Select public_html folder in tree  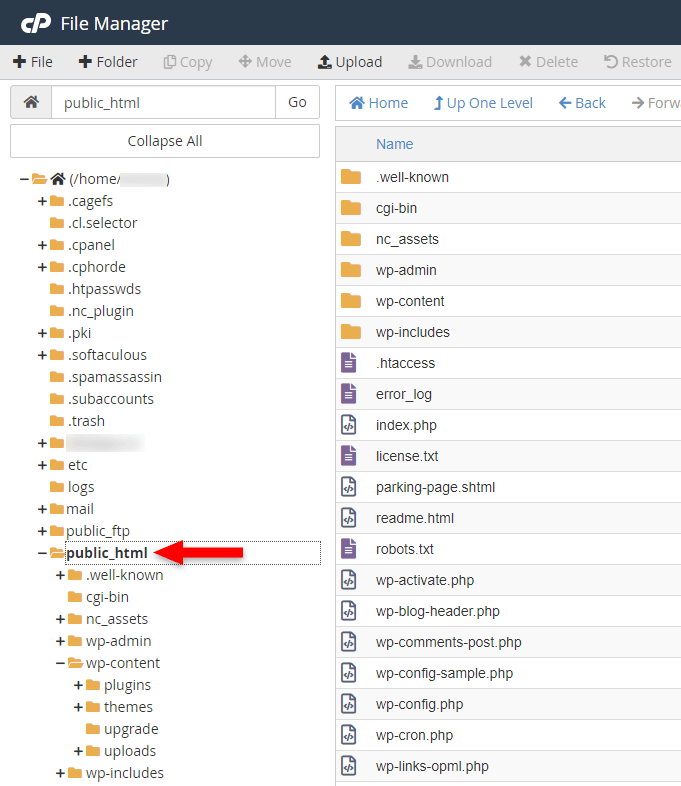107,553
